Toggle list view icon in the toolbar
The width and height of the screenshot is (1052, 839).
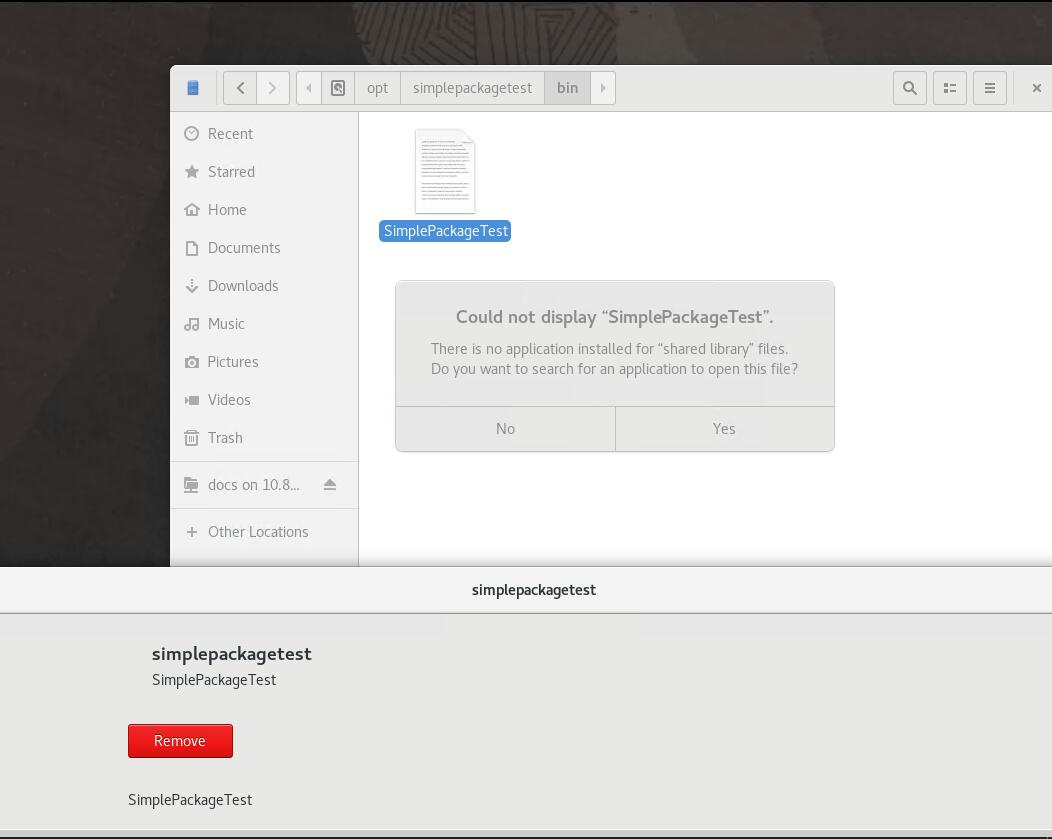click(949, 88)
